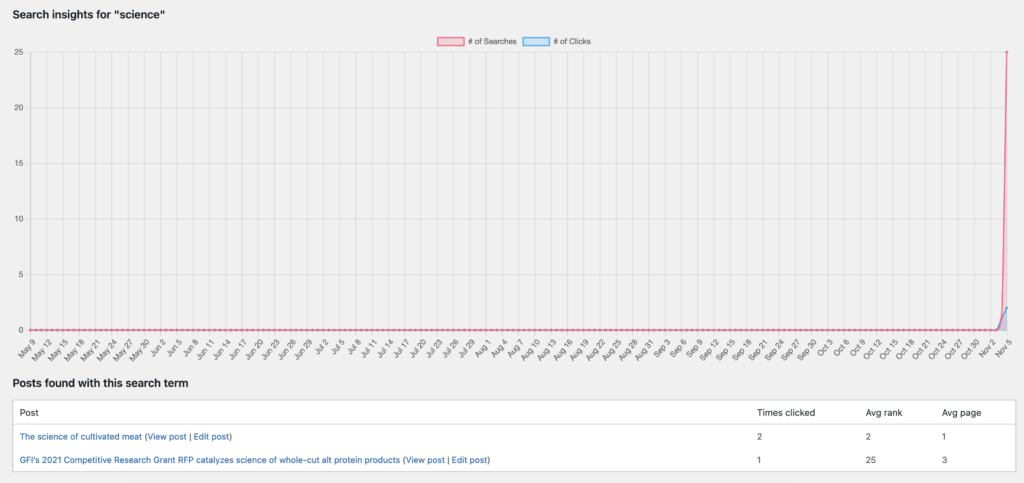Screen dimensions: 1024x483
Task: Click the 'Avg page' column header
Action: pyautogui.click(x=961, y=412)
